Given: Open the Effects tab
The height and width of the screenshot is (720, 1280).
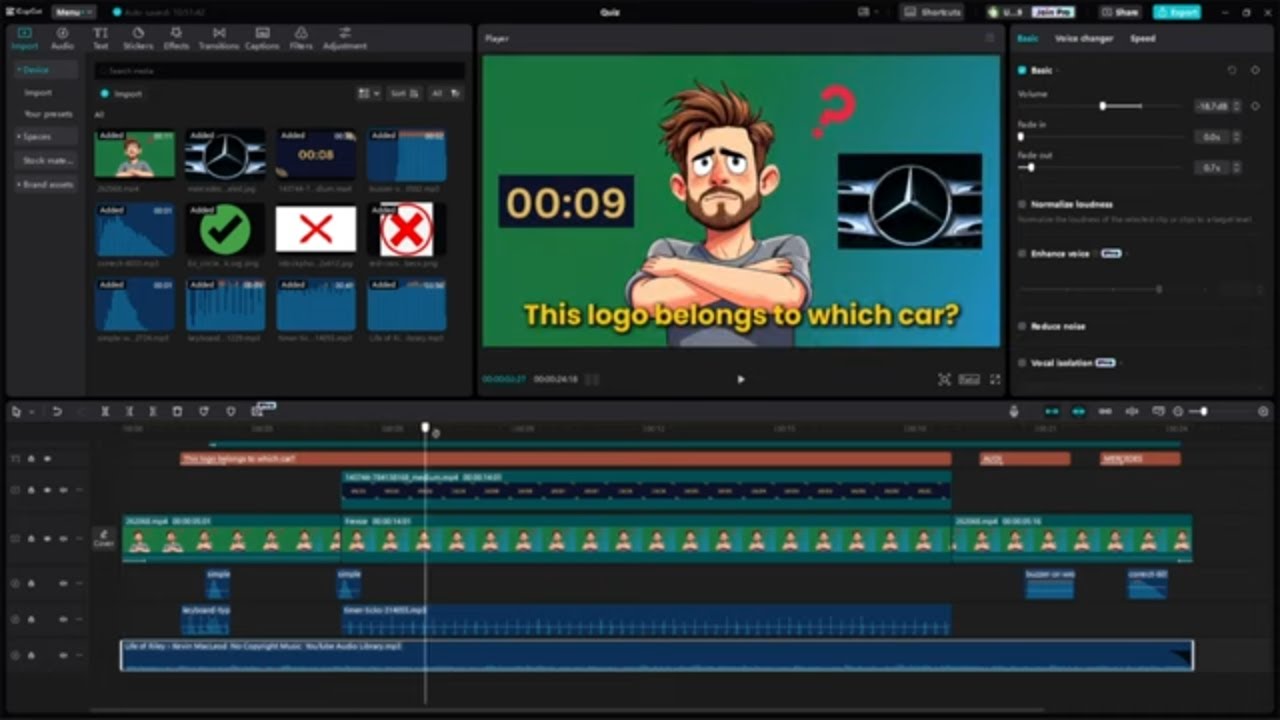Looking at the screenshot, I should click(176, 38).
